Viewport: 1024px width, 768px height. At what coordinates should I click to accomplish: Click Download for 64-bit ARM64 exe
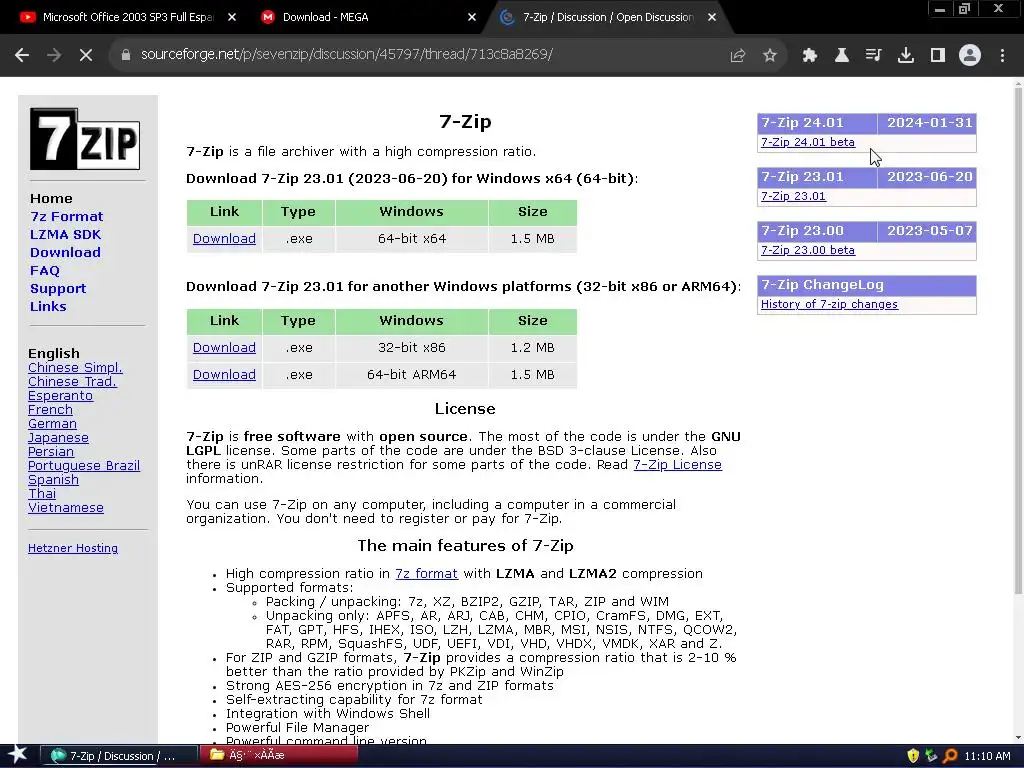(224, 375)
